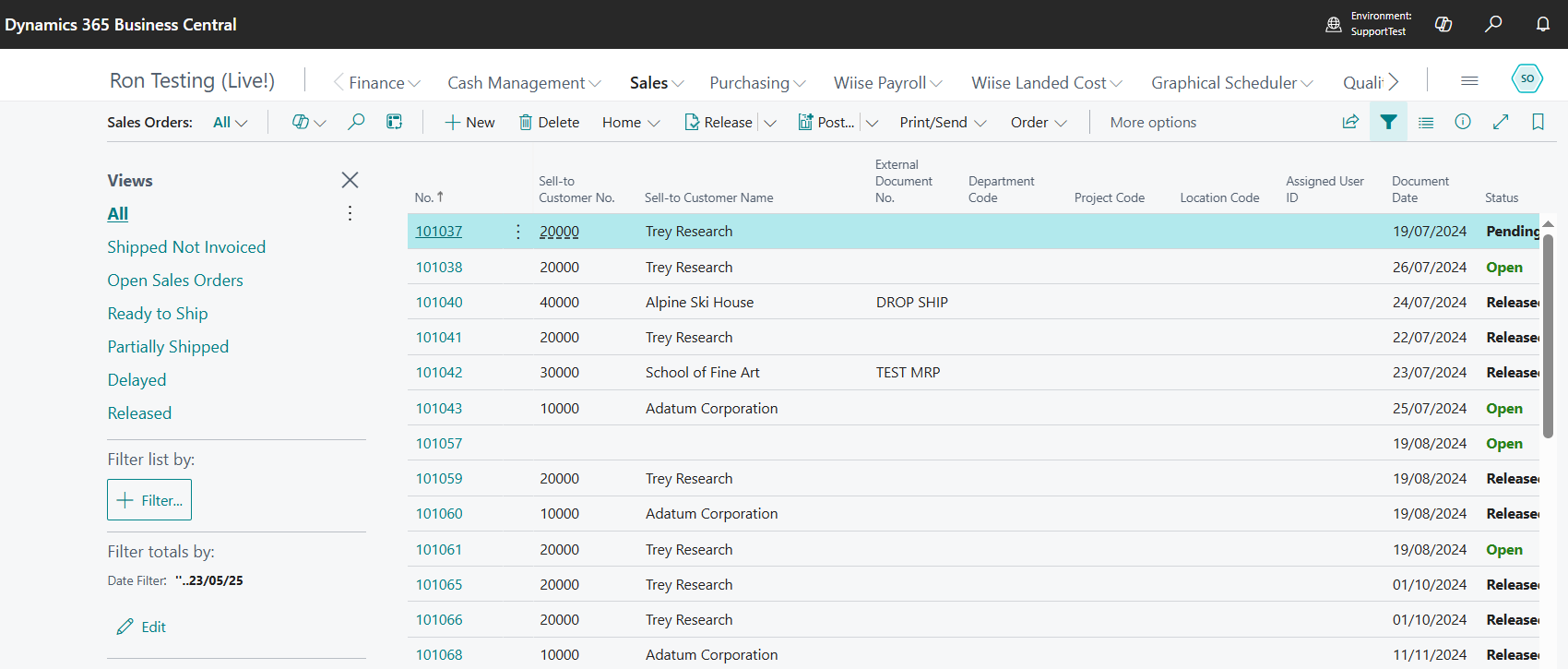Toggle the filter pane funnel icon
Screen dimensions: 1568x669
1388,122
